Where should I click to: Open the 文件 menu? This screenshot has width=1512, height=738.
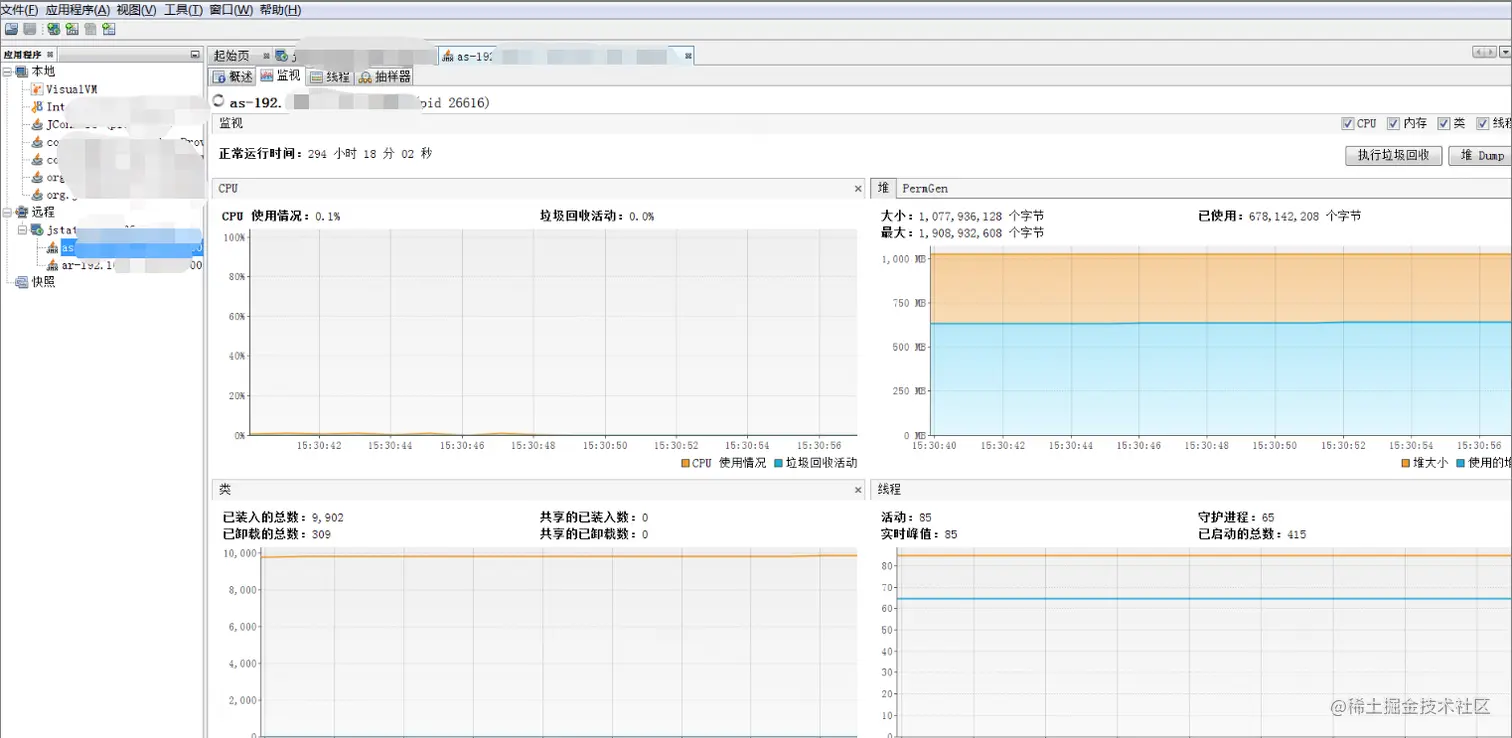point(19,10)
